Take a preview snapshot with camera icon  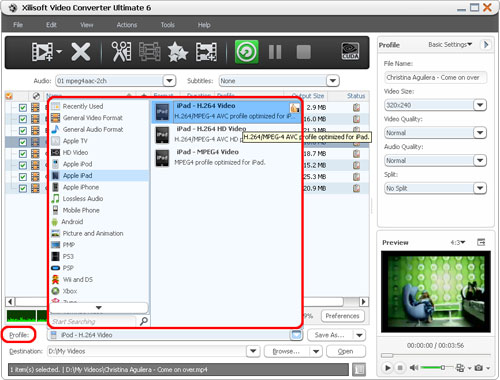click(479, 368)
